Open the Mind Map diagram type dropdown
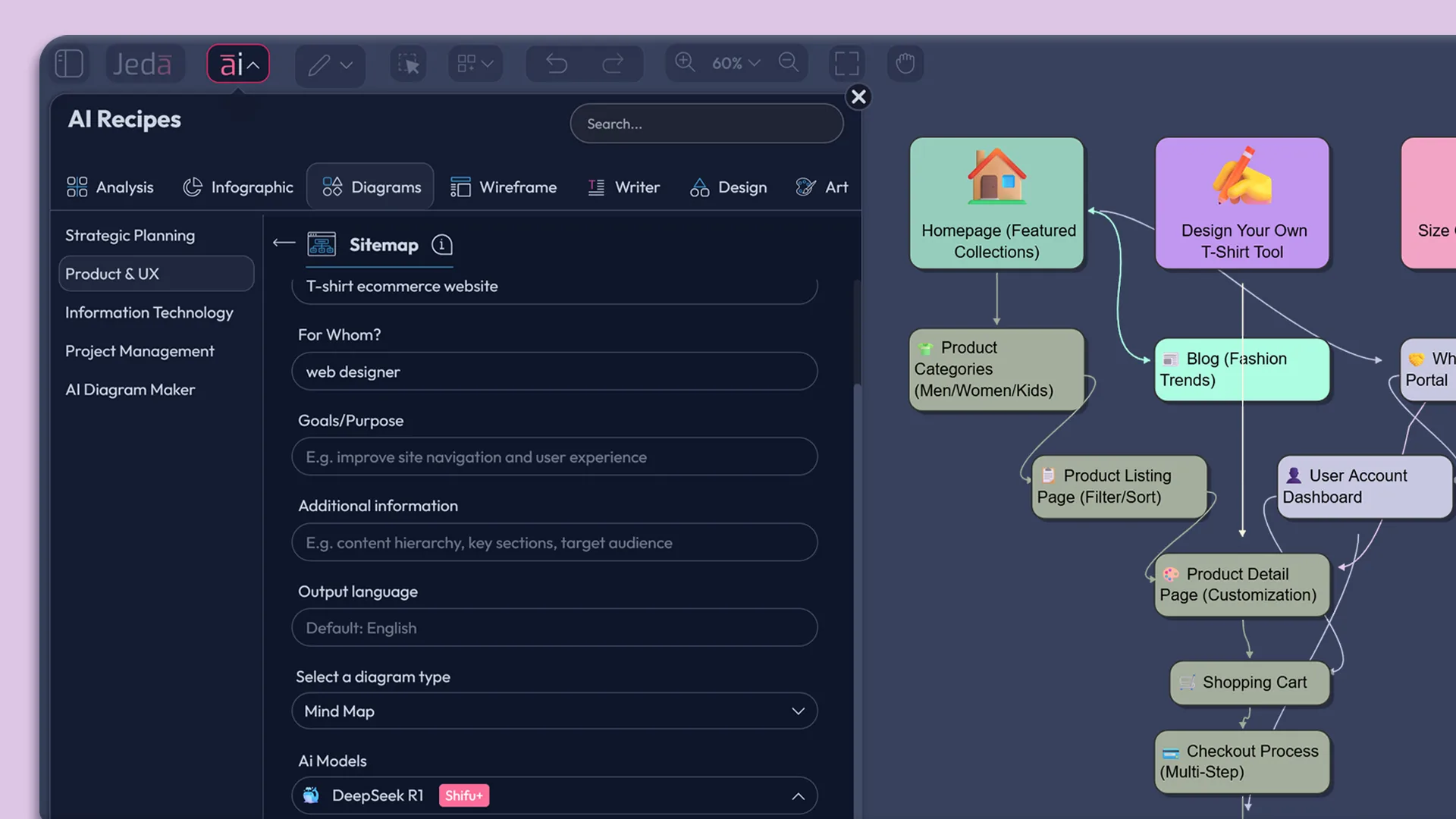The height and width of the screenshot is (819, 1456). click(798, 711)
